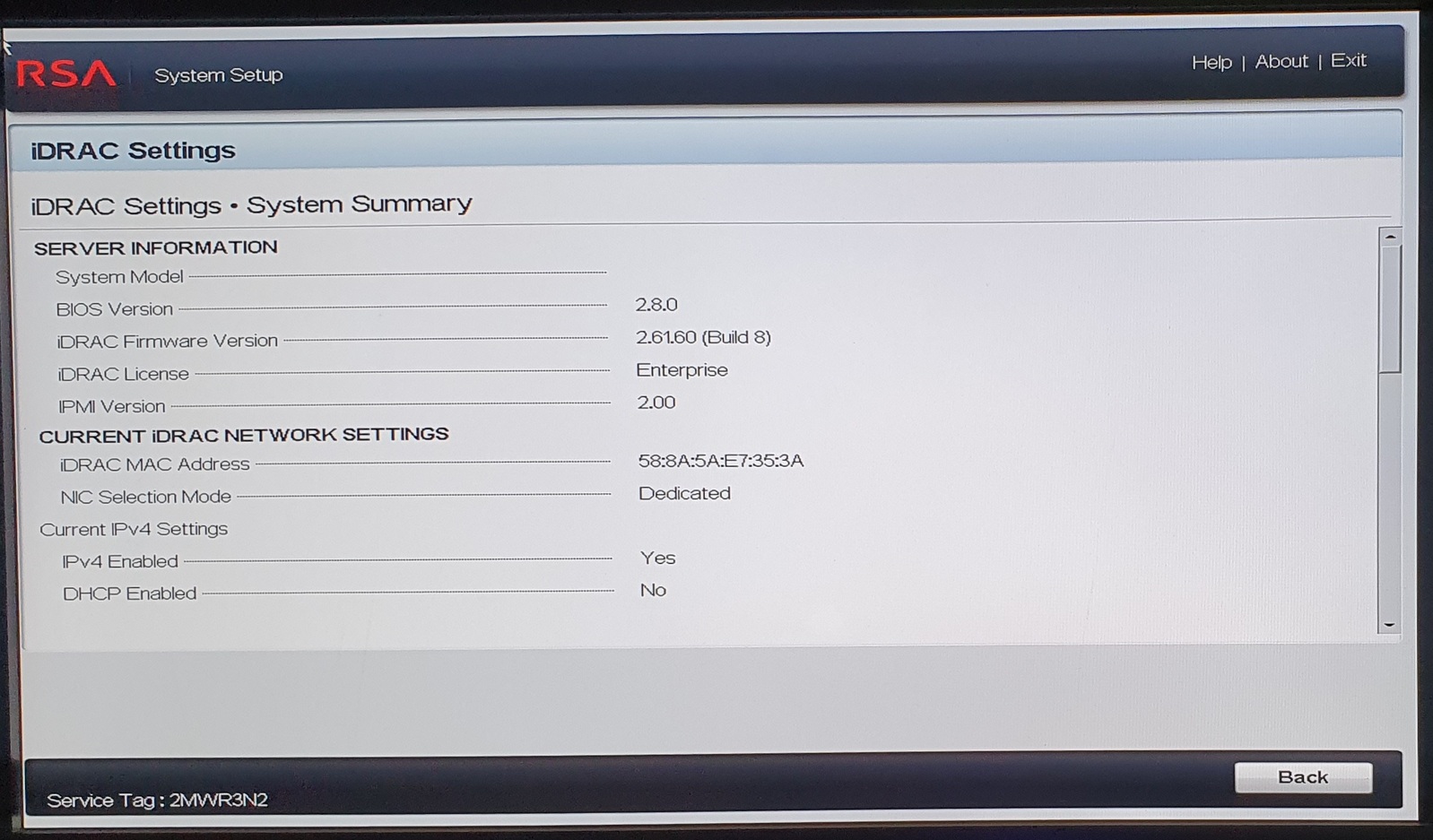Select the iDRAC License label
1433x840 pixels.
(x=123, y=374)
